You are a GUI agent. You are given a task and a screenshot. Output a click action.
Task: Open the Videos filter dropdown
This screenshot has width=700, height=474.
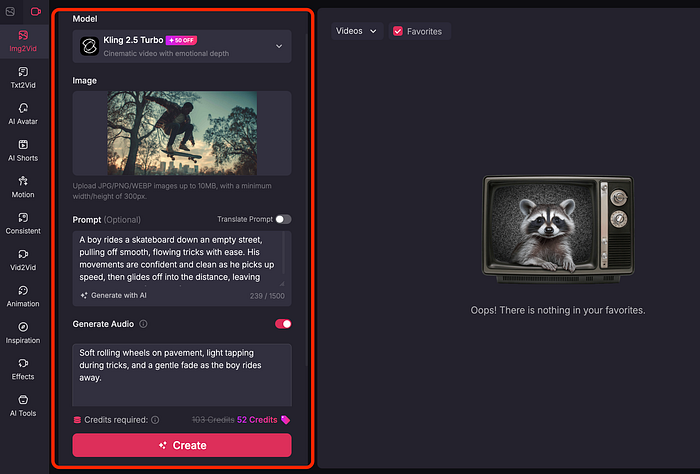[x=357, y=31]
